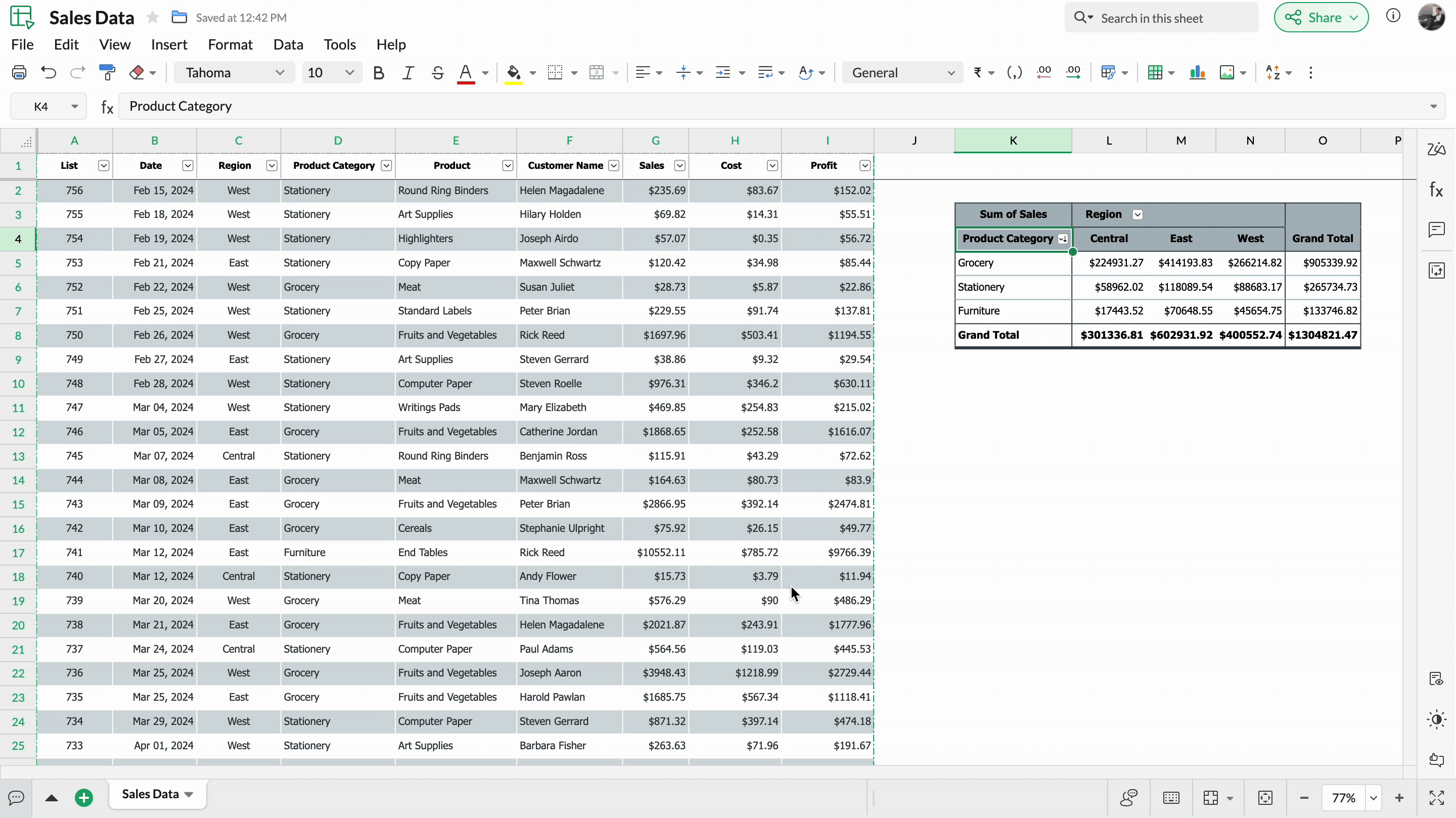The width and height of the screenshot is (1456, 818).
Task: Click the Print icon in toolbar
Action: click(19, 72)
